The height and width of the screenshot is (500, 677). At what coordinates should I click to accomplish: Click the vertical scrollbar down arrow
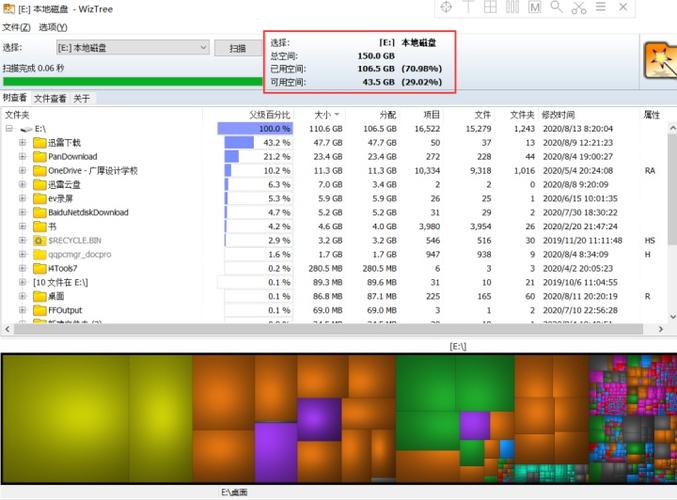[672, 316]
